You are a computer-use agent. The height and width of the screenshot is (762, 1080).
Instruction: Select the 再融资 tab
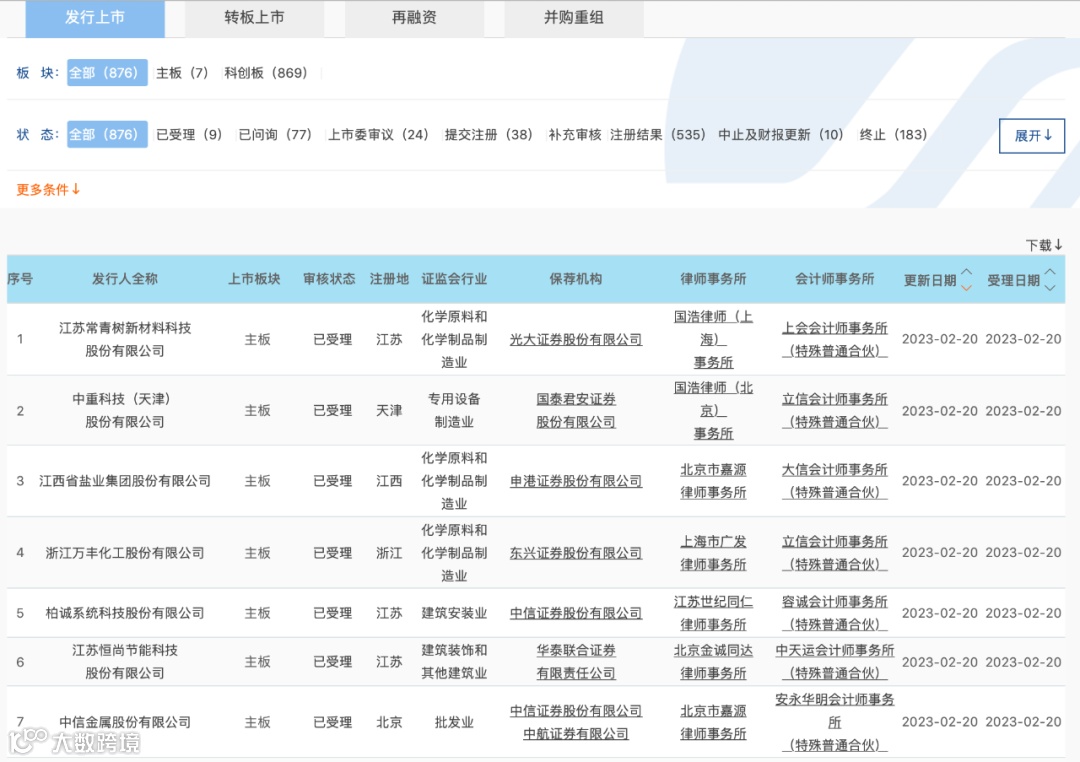pyautogui.click(x=414, y=18)
